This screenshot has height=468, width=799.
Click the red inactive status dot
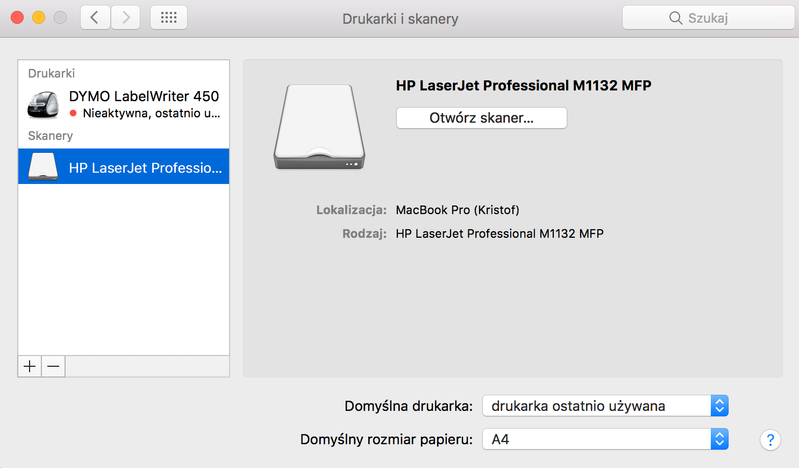coord(73,113)
